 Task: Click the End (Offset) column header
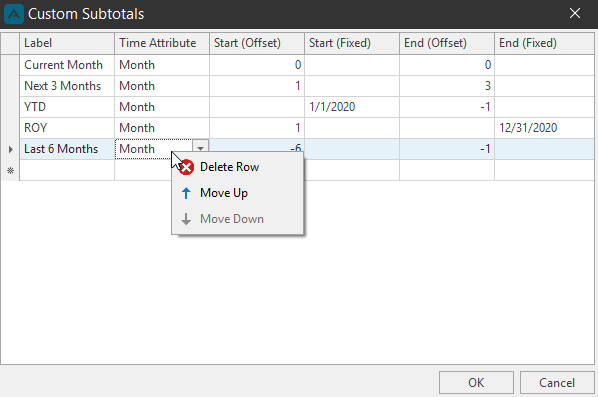pos(447,43)
